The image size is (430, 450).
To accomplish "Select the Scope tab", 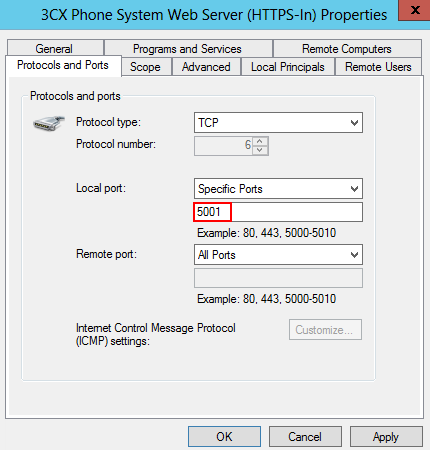I will pyautogui.click(x=146, y=67).
